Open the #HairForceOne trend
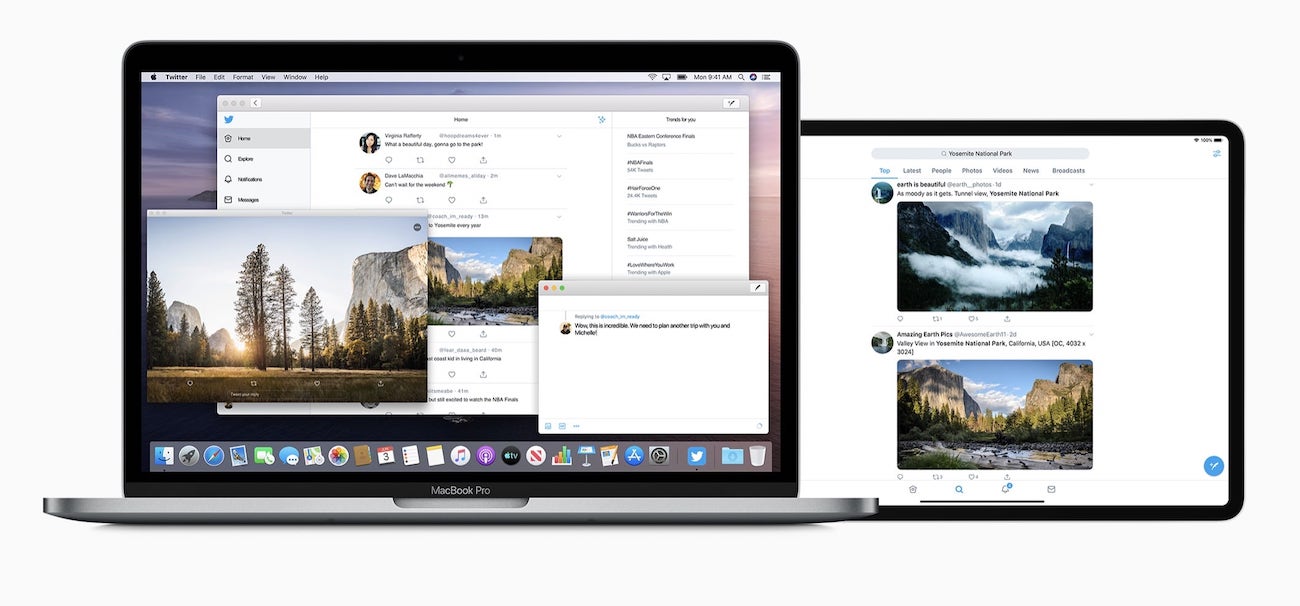The width and height of the screenshot is (1300, 606). (x=645, y=192)
